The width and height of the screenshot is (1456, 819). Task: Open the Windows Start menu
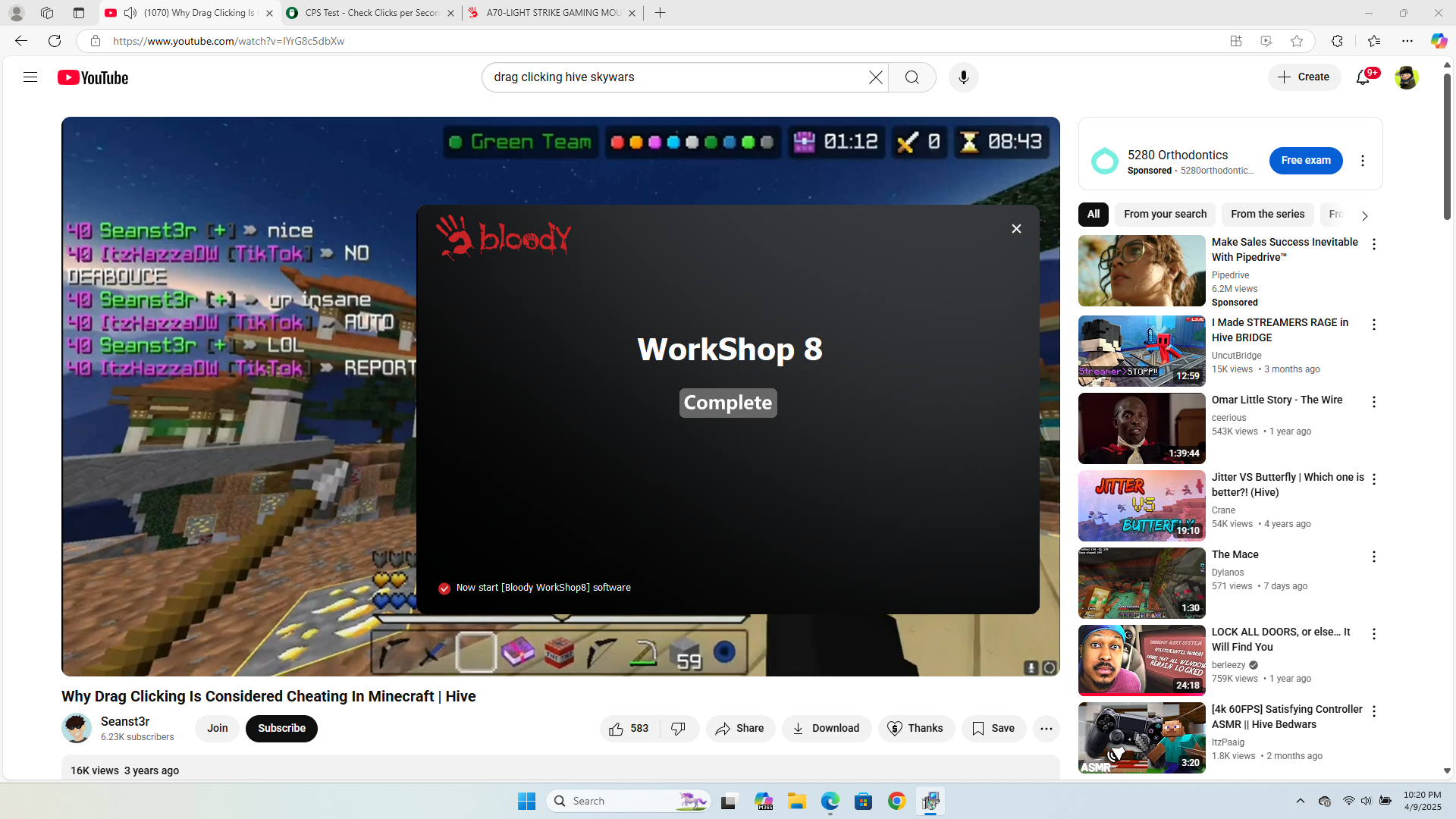pyautogui.click(x=526, y=802)
